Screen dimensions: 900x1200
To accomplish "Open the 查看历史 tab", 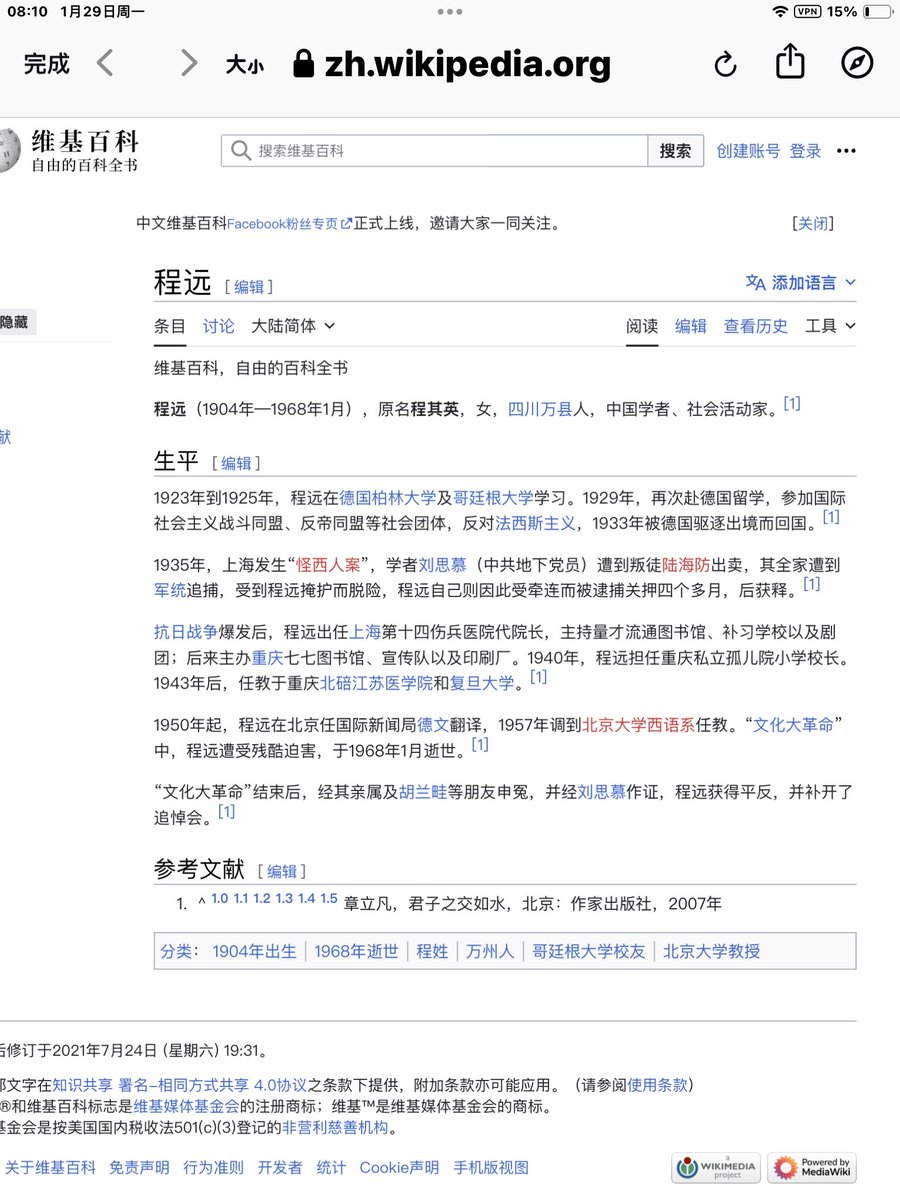I will click(756, 326).
